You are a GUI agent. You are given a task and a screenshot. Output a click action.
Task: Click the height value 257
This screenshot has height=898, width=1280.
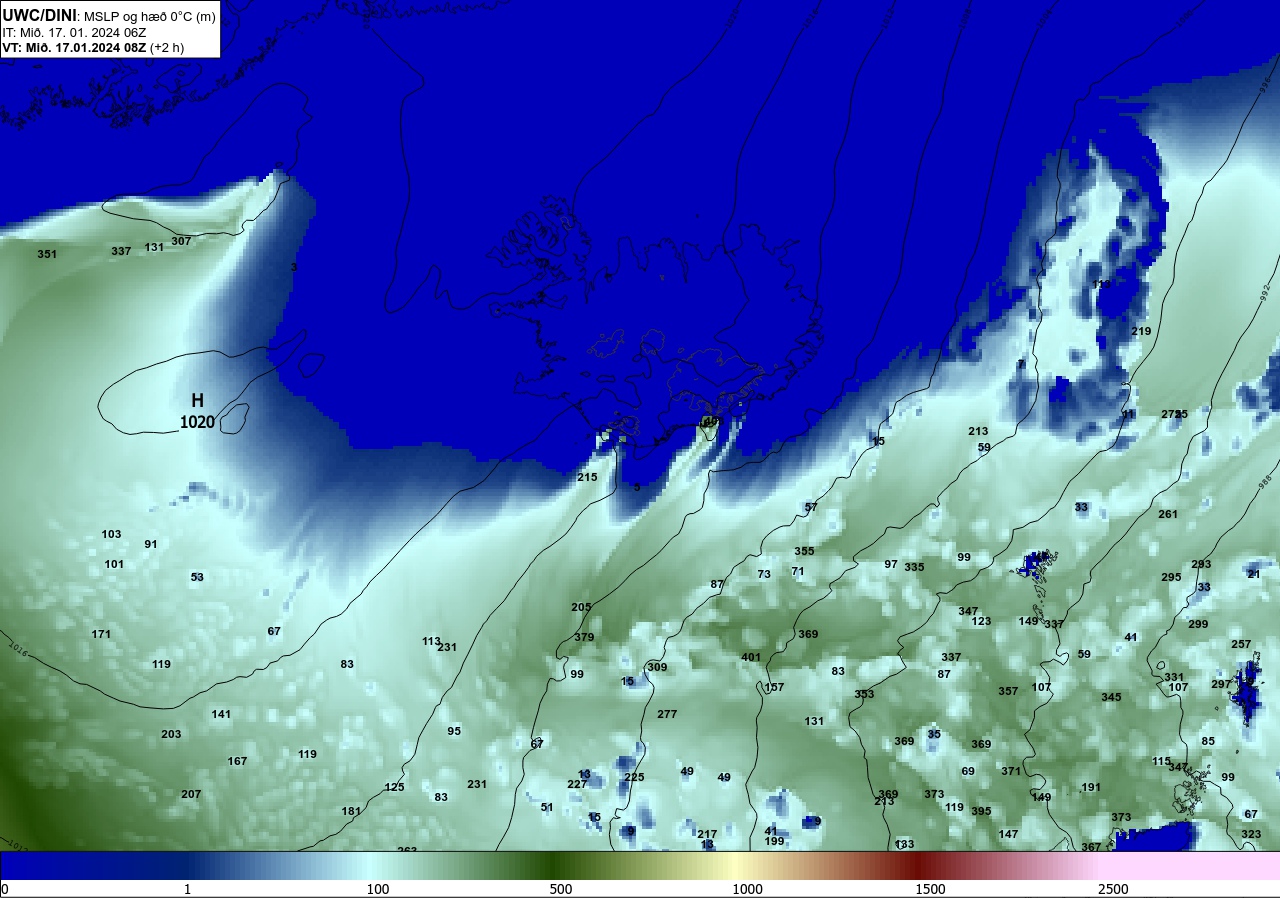pos(1241,644)
